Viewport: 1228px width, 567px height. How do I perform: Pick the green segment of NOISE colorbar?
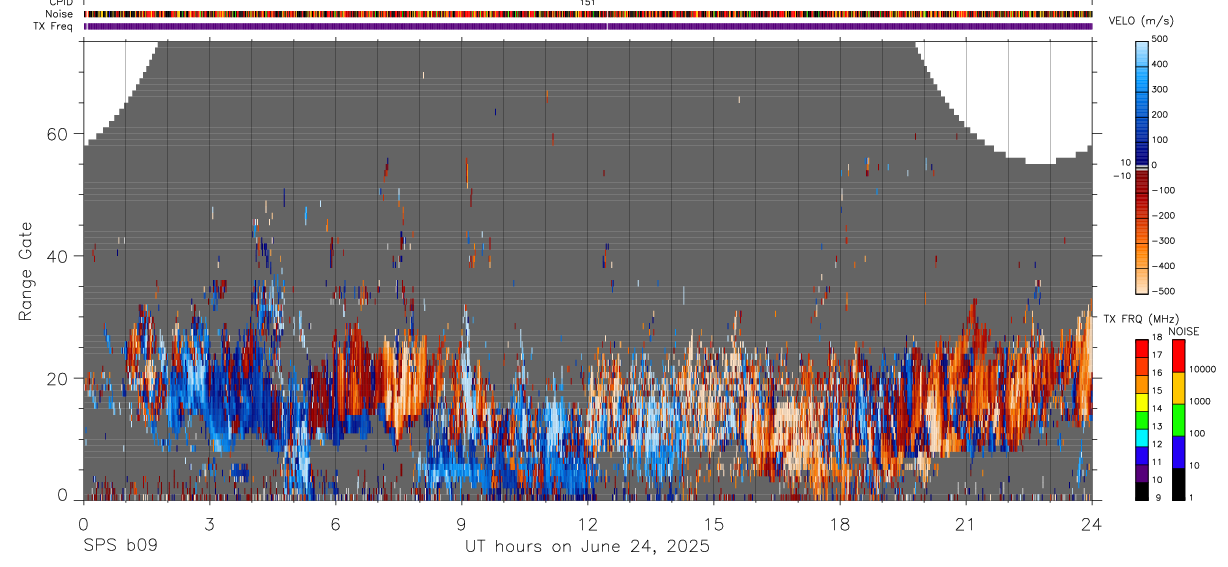point(1180,420)
